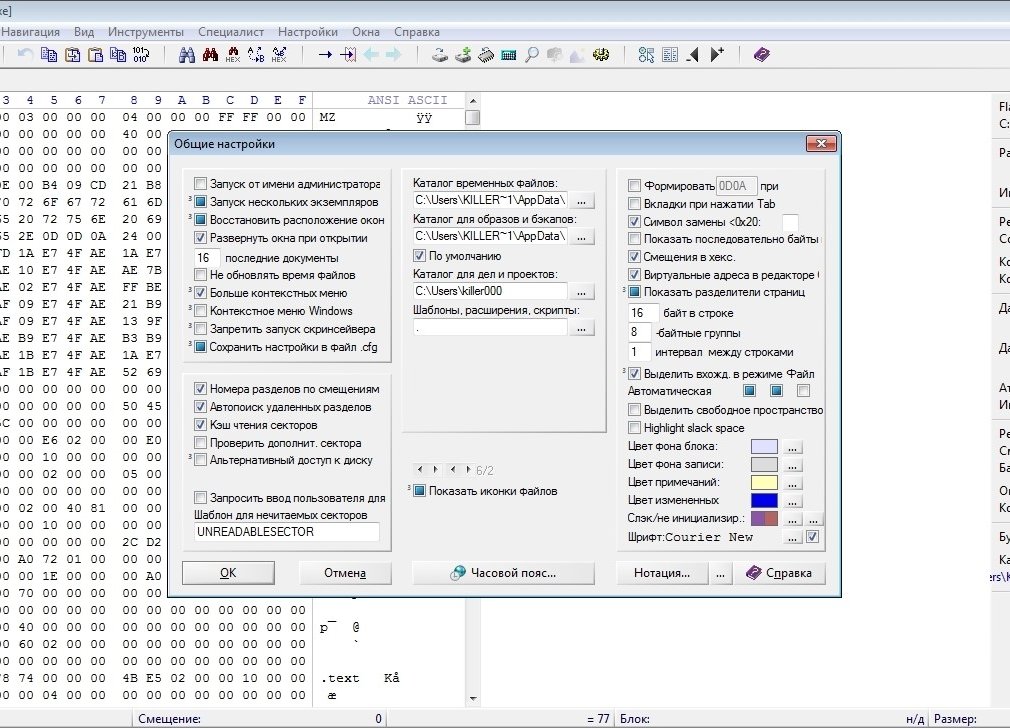Enable 'Вкладки при нажатии Tab' checkbox
The width and height of the screenshot is (1010, 728).
click(634, 204)
